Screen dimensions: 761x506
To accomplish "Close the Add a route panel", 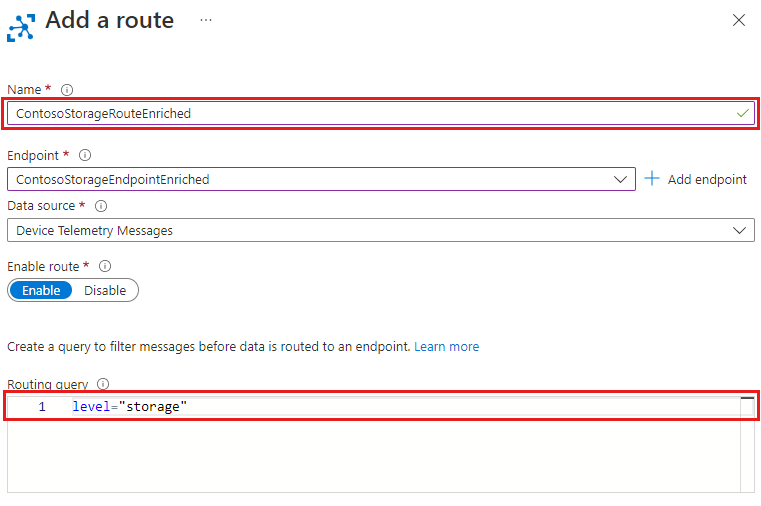I will point(739,20).
